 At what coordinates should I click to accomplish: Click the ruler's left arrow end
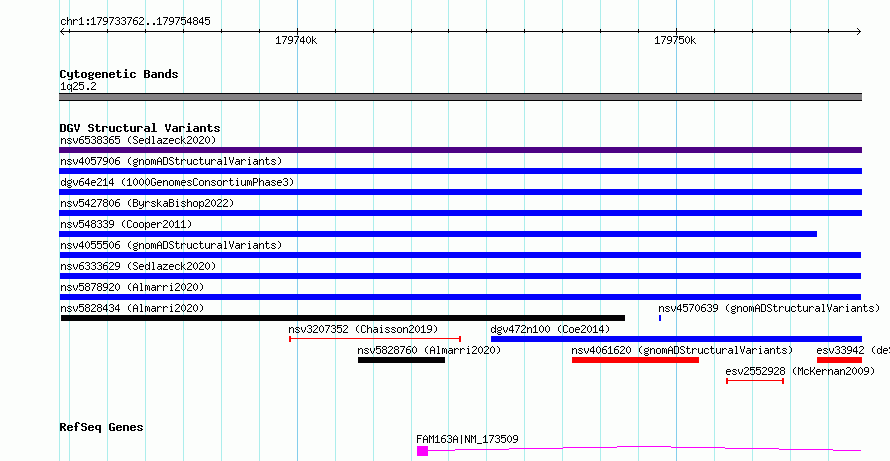(x=62, y=31)
